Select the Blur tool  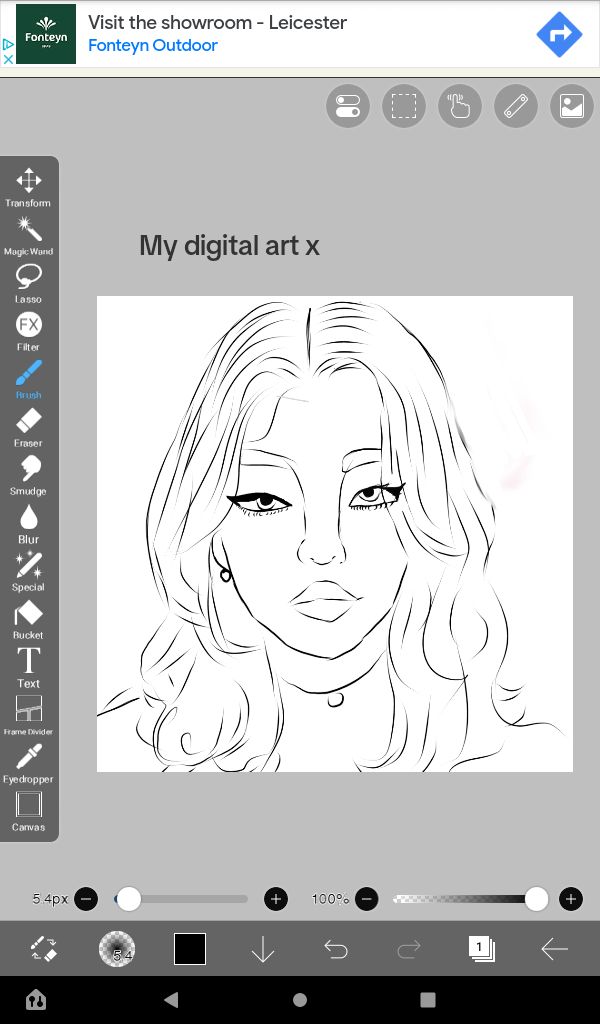click(28, 524)
